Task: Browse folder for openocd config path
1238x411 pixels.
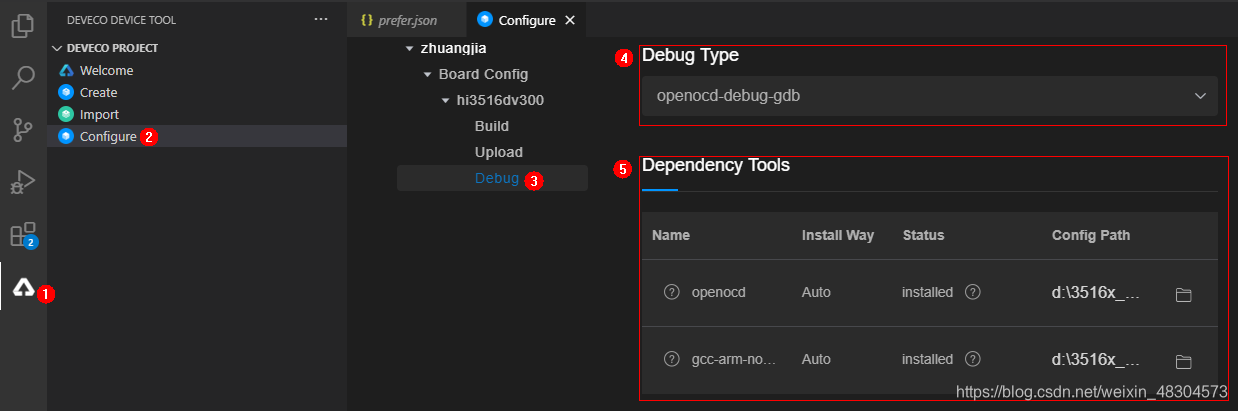Action: (1184, 294)
